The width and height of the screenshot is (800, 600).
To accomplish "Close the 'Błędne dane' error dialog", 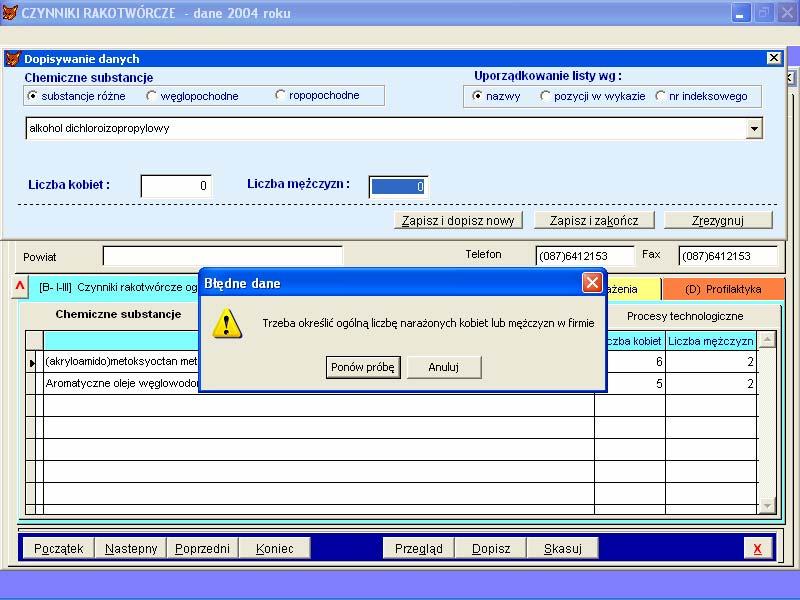I will coord(592,282).
